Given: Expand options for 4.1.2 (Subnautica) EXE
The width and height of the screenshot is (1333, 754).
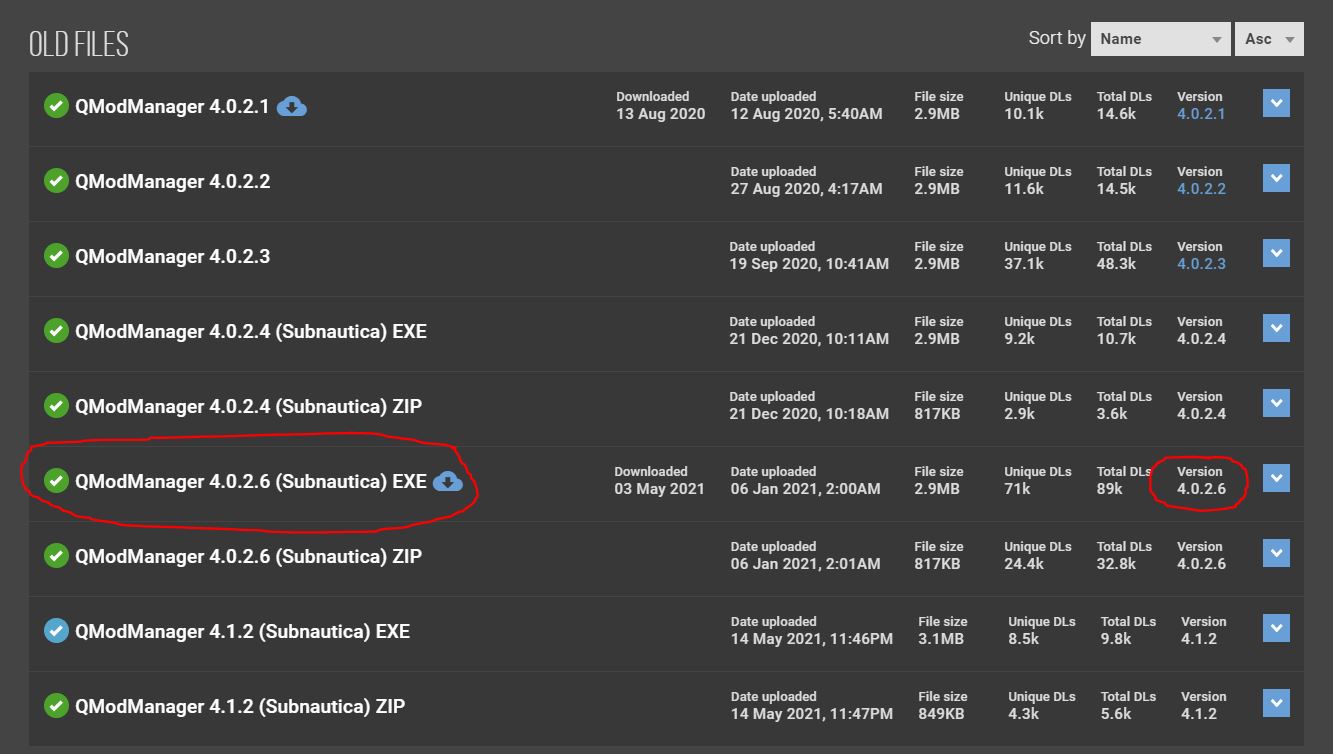Looking at the screenshot, I should click(x=1276, y=628).
